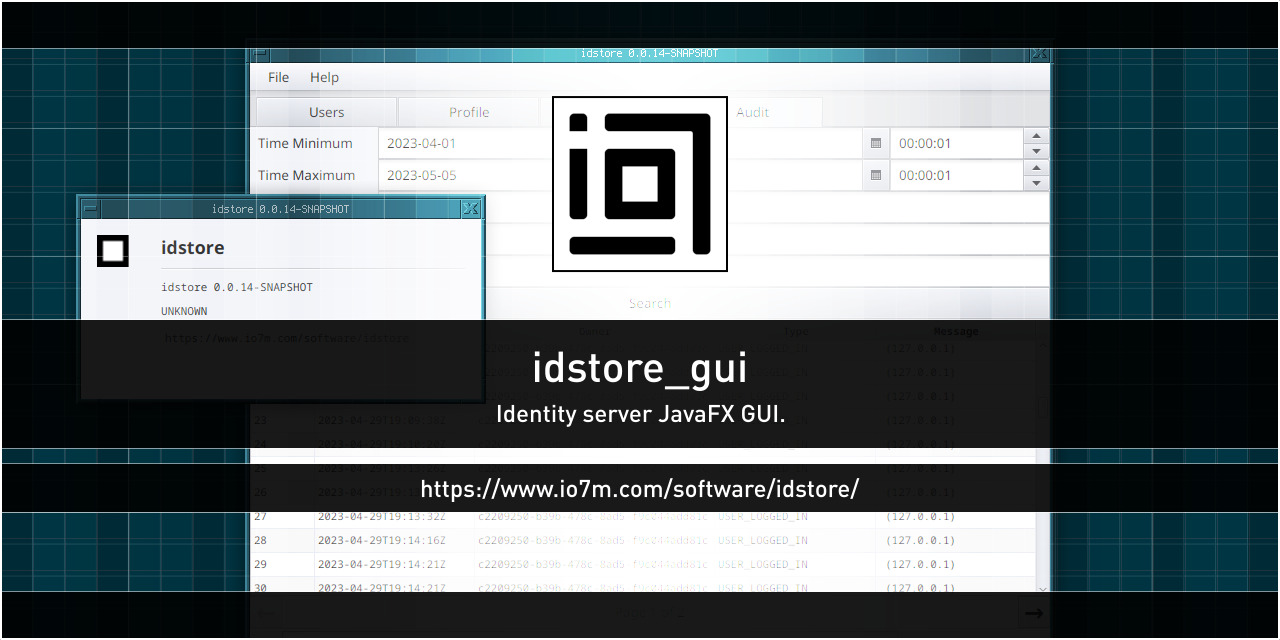The height and width of the screenshot is (640, 1280).
Task: Click the Time Maximum label
Action: click(x=307, y=175)
